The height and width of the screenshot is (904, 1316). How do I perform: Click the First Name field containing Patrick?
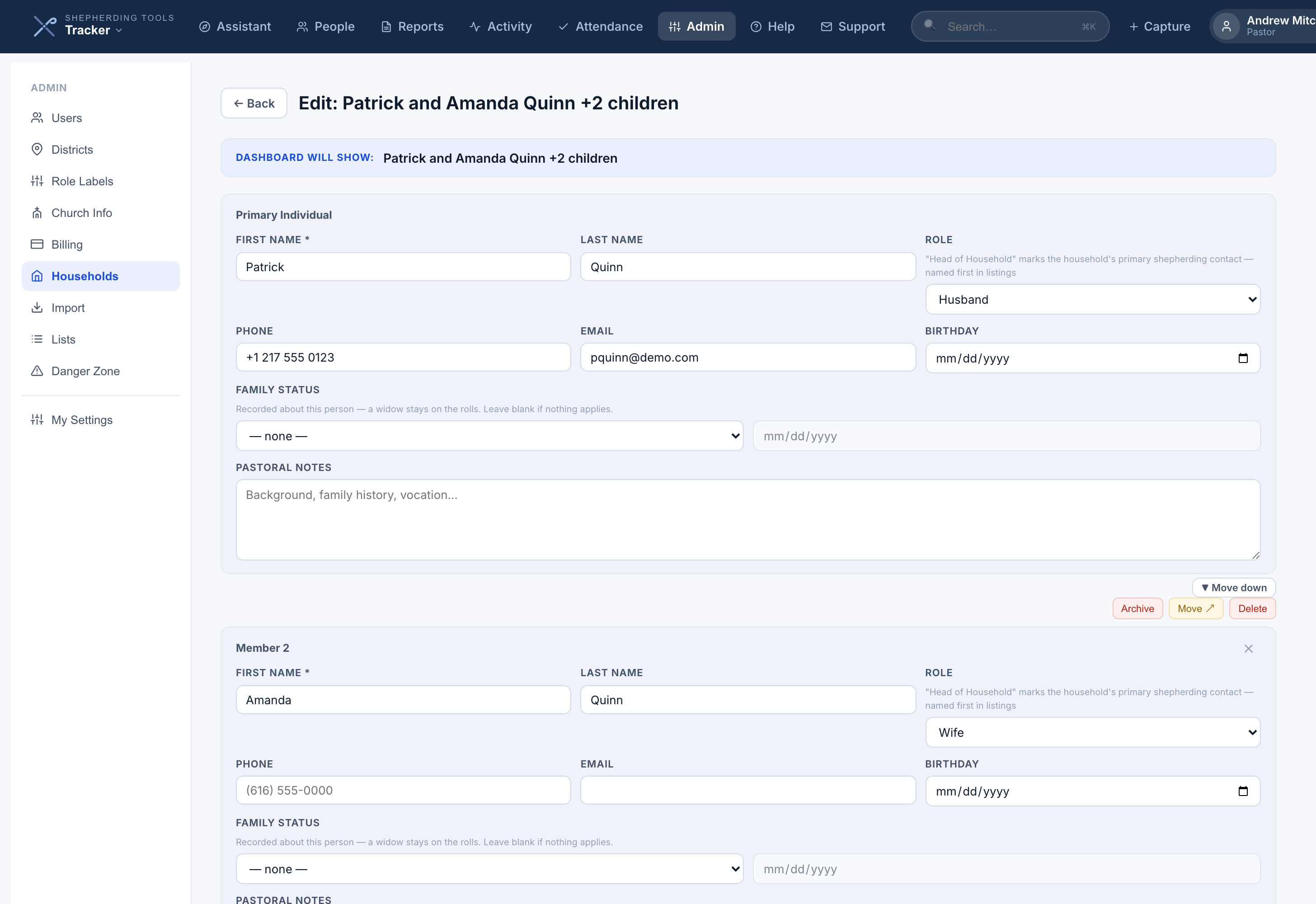[403, 267]
